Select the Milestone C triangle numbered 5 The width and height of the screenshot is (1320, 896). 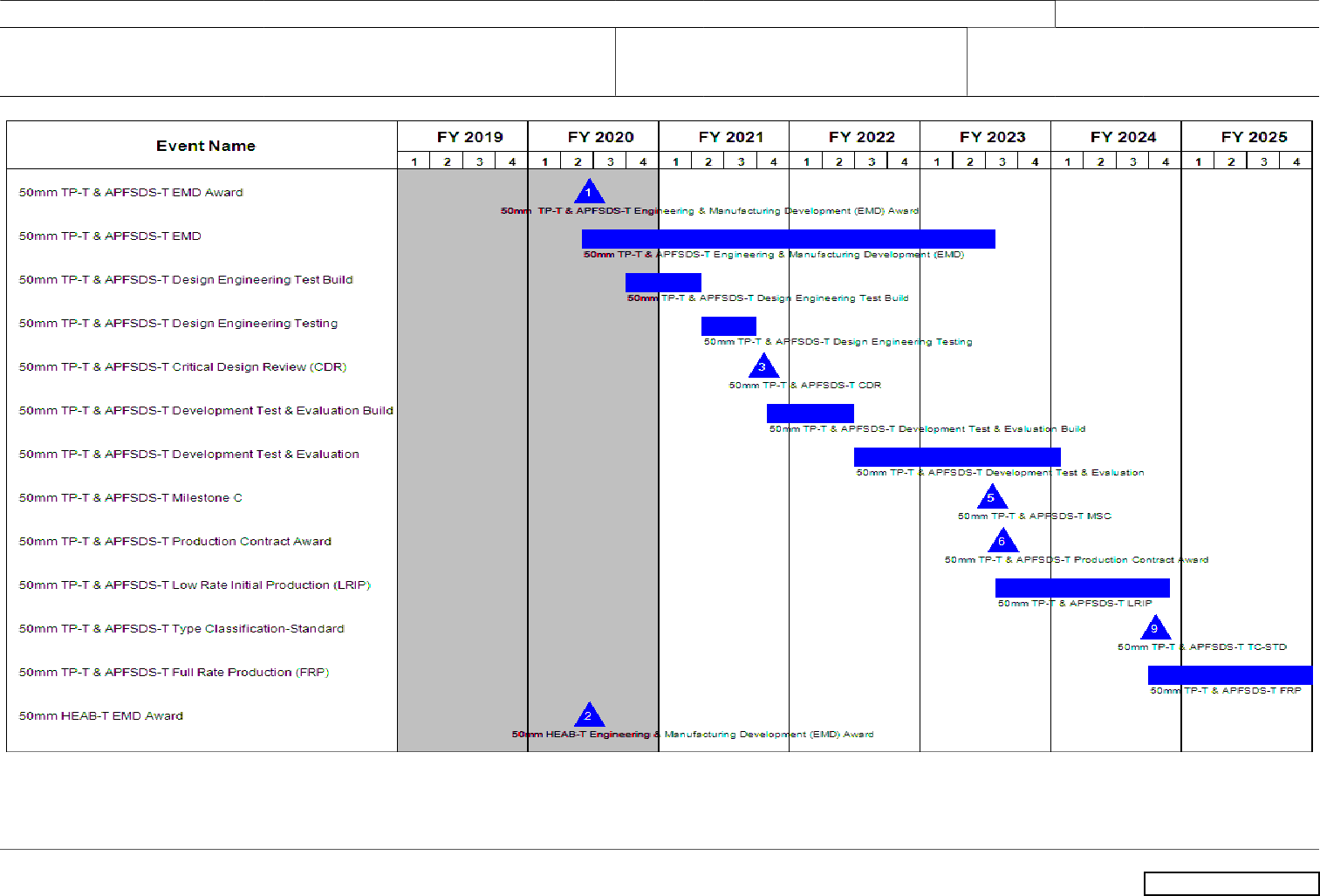[991, 498]
